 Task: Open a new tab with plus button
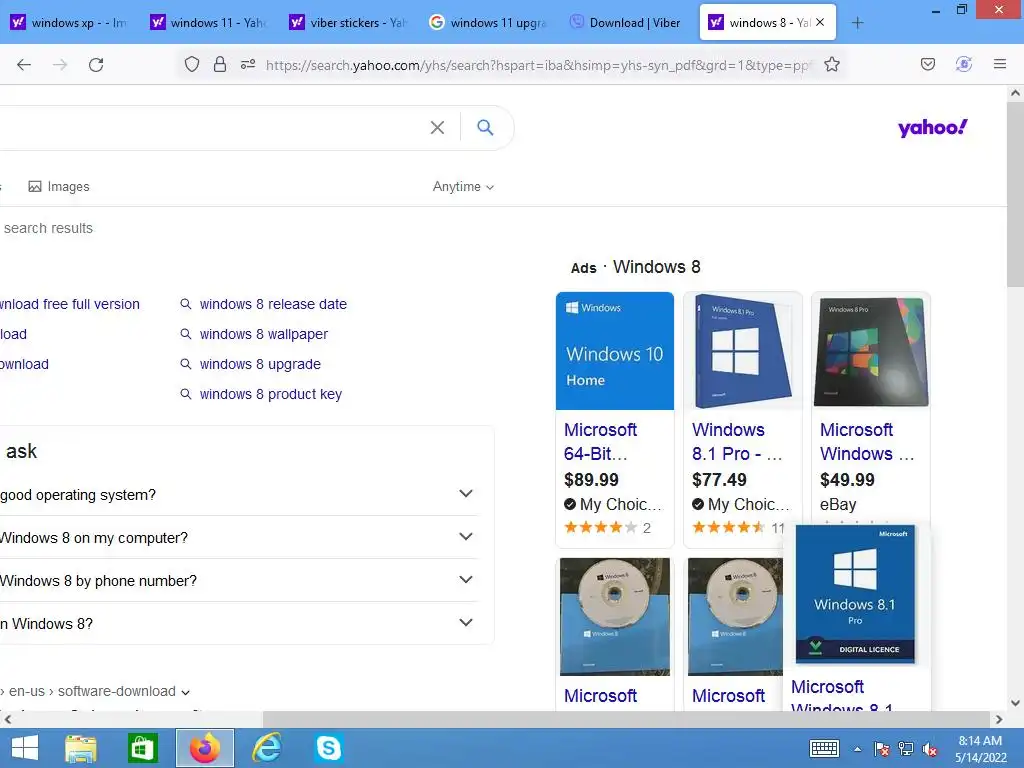click(x=857, y=23)
